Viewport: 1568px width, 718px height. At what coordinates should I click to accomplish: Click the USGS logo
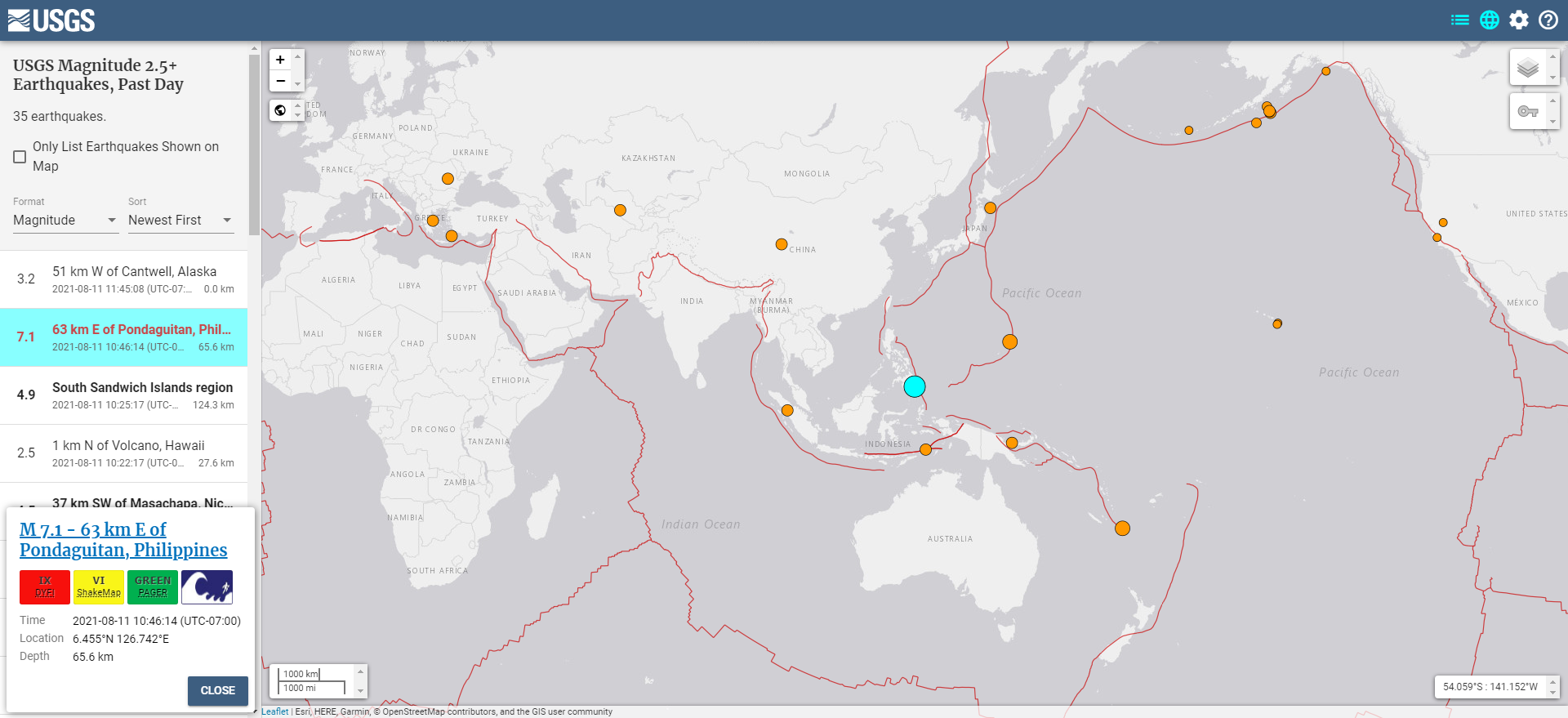(51, 20)
